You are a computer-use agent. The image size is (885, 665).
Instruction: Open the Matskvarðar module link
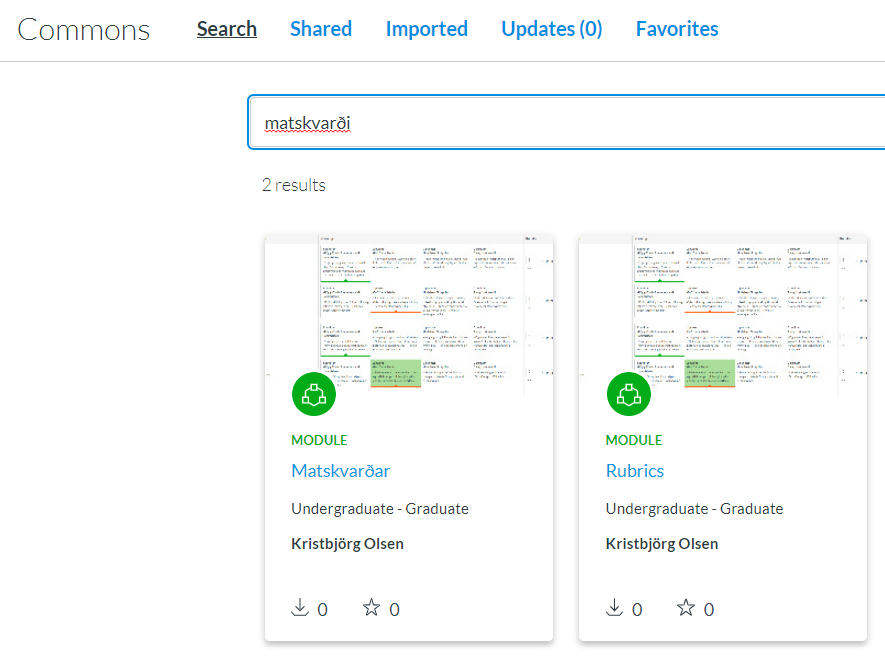[x=341, y=471]
